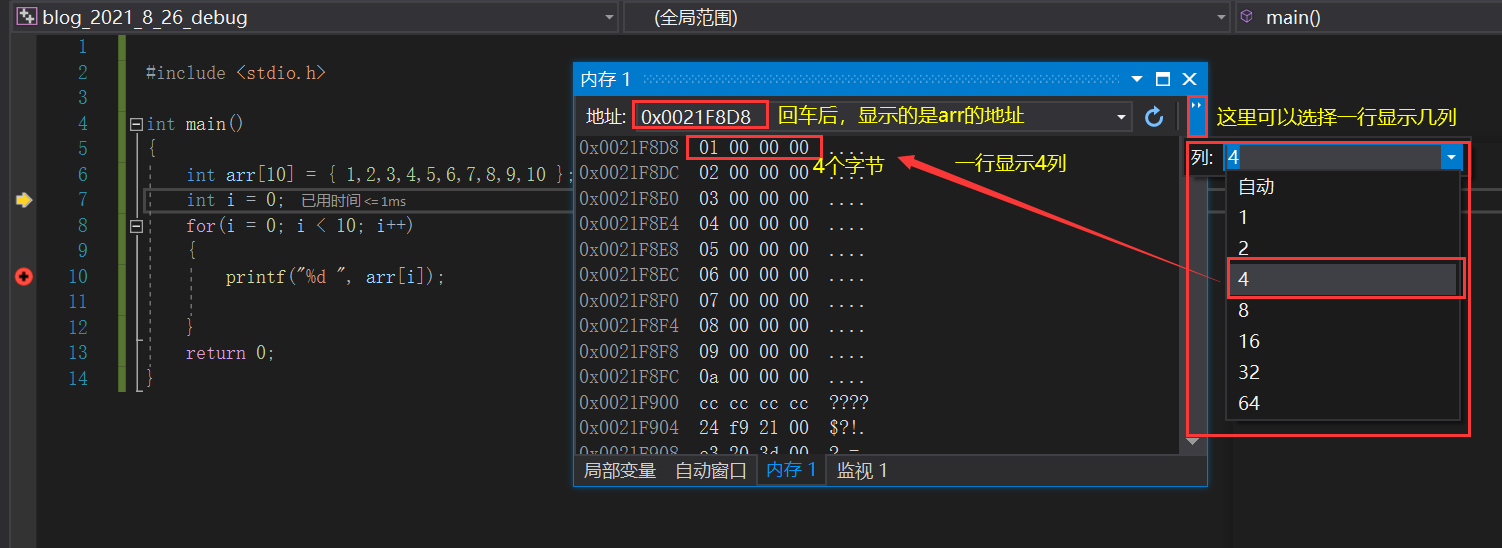Click memory row address 0x0021F8DC
This screenshot has height=548, width=1502.
pyautogui.click(x=629, y=173)
